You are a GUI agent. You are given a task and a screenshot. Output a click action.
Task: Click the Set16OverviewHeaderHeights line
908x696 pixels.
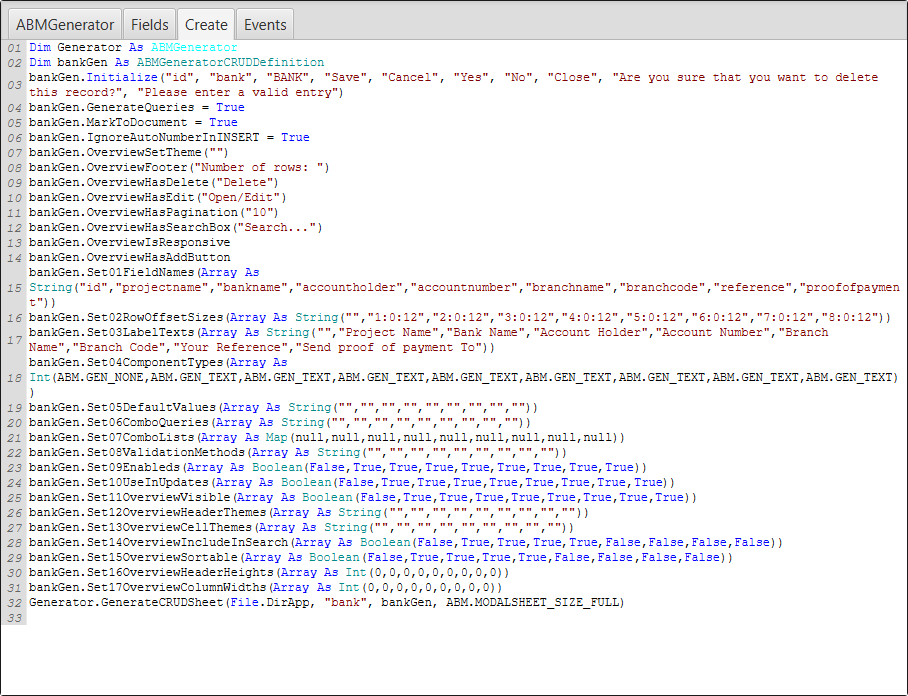pos(269,573)
